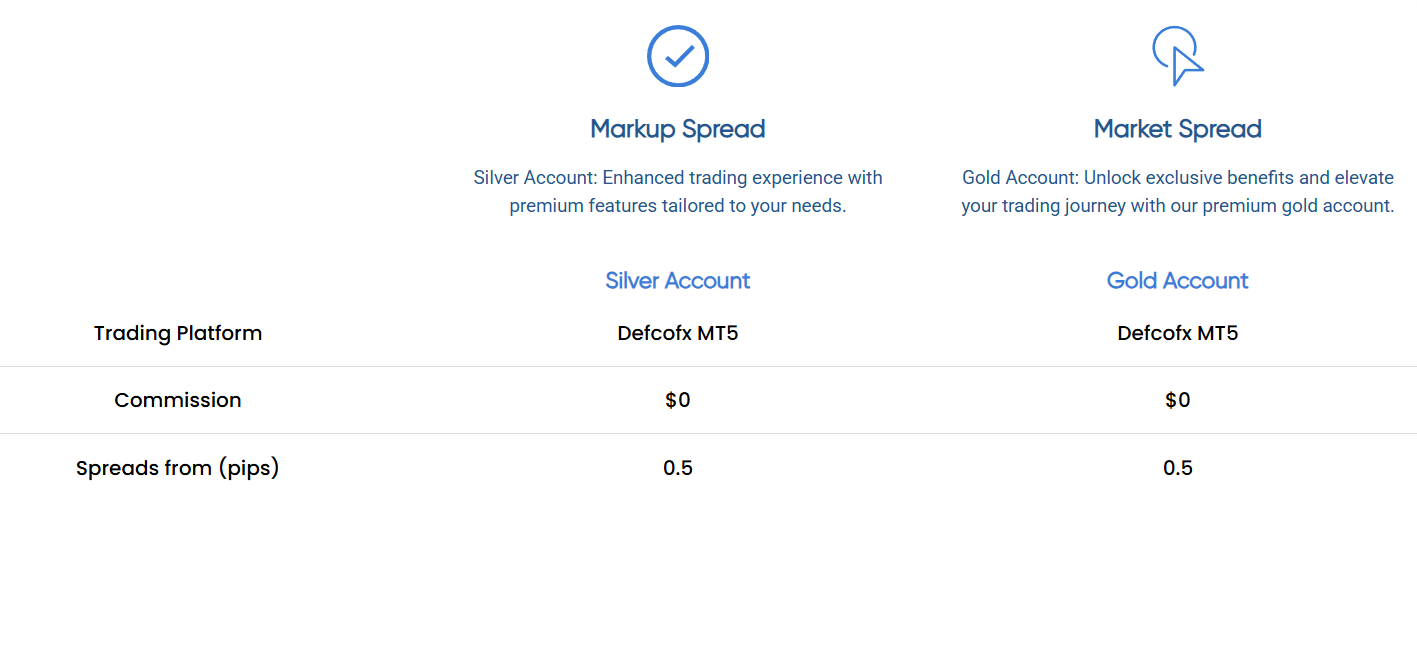Select the Market Spread heading
Screen dimensions: 1417x648
point(1178,129)
